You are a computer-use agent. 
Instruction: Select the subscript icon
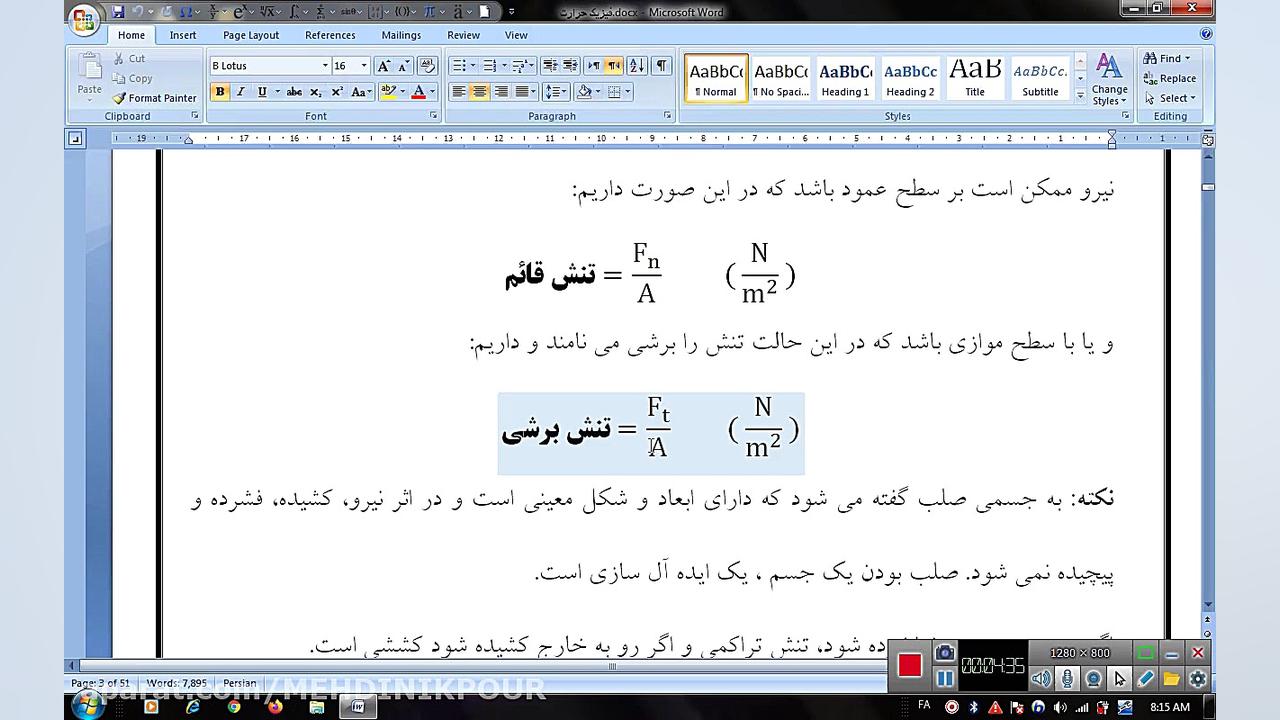pos(315,91)
